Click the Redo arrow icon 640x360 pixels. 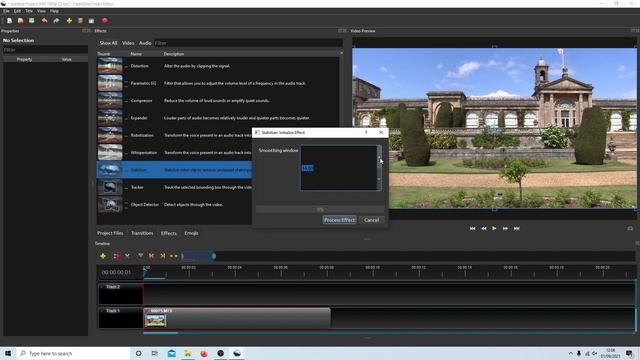click(x=56, y=20)
